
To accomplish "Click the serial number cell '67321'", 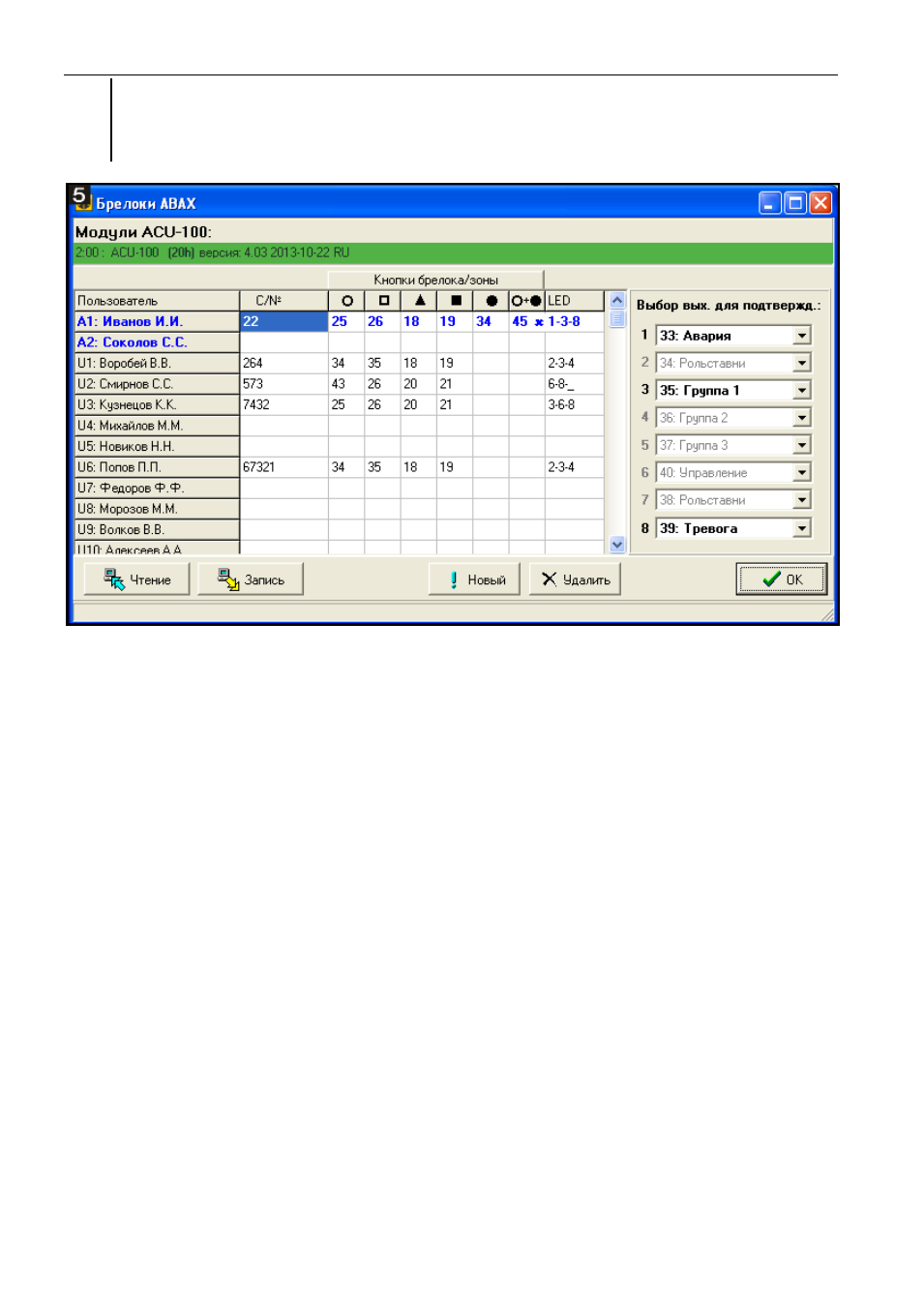I will click(283, 467).
